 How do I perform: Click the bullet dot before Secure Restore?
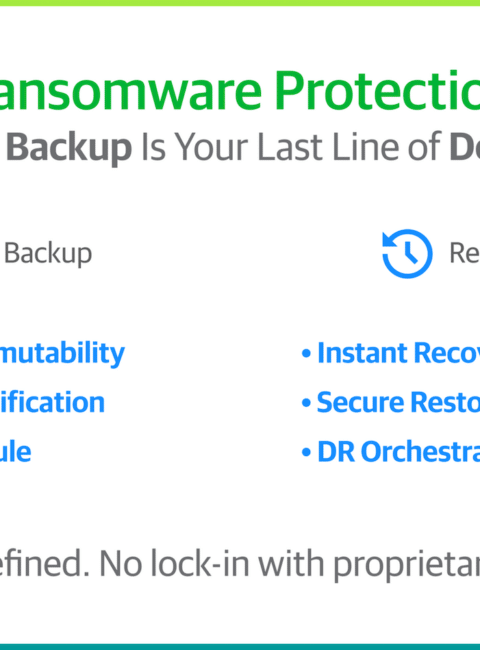(306, 403)
